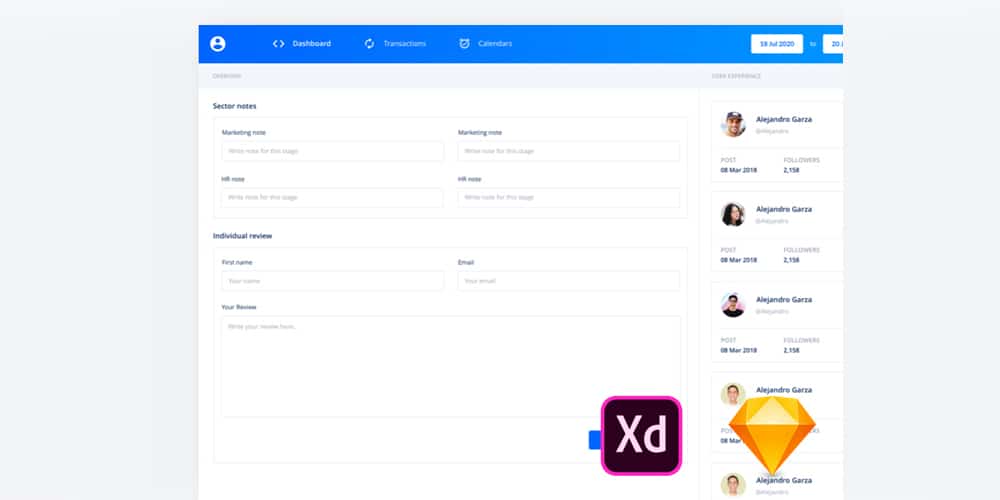Switch to the Transactions tab

tap(404, 44)
